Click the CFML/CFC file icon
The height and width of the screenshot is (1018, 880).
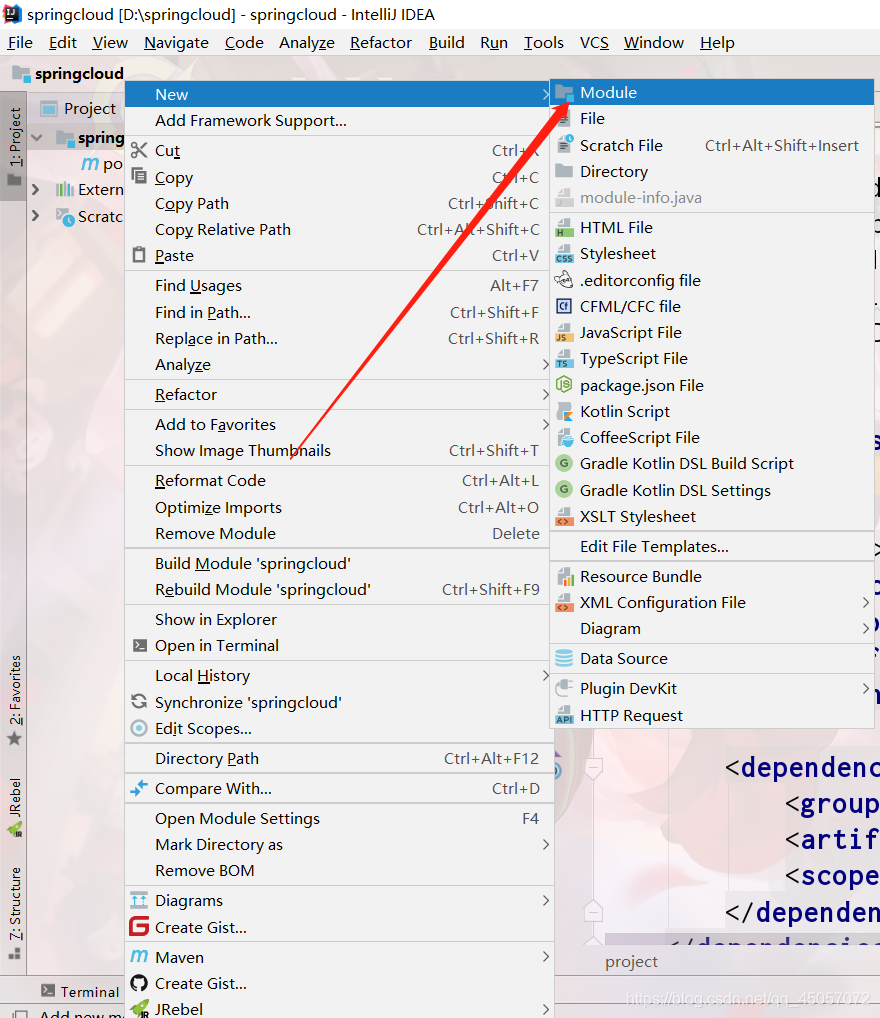[x=564, y=306]
